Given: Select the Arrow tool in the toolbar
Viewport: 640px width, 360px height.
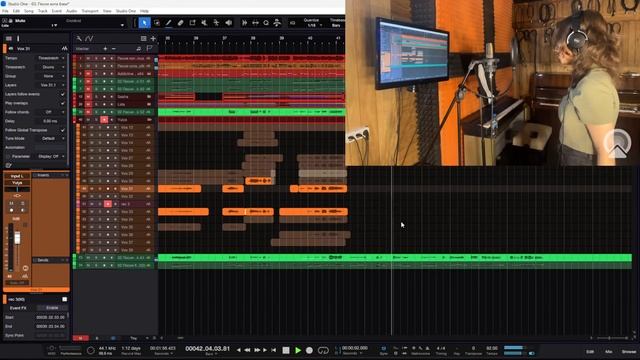Looking at the screenshot, I should click(144, 23).
